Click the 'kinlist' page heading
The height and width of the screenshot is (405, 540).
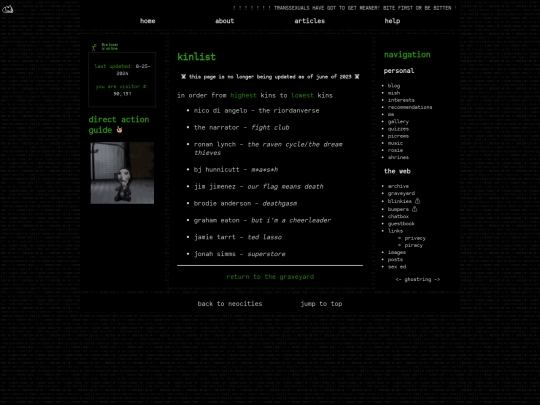[x=196, y=57]
